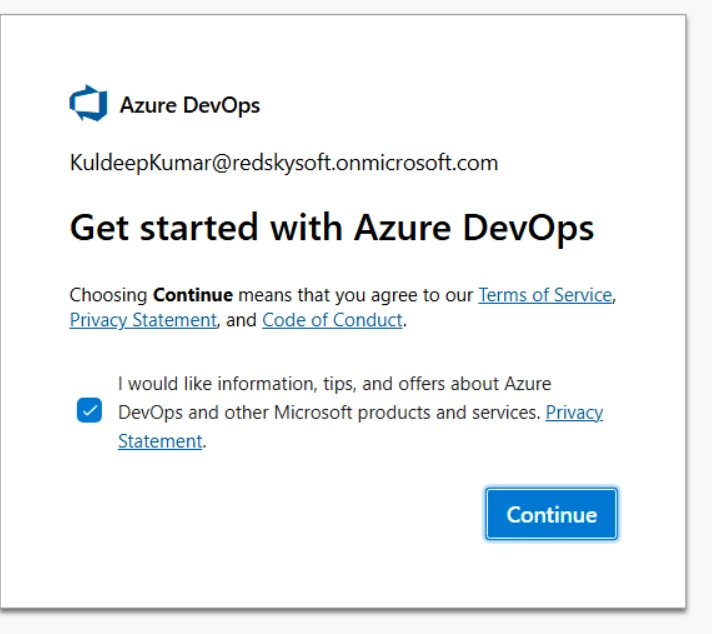Click the word Choosing in the agreement sentence
The height and width of the screenshot is (634, 712).
click(109, 295)
